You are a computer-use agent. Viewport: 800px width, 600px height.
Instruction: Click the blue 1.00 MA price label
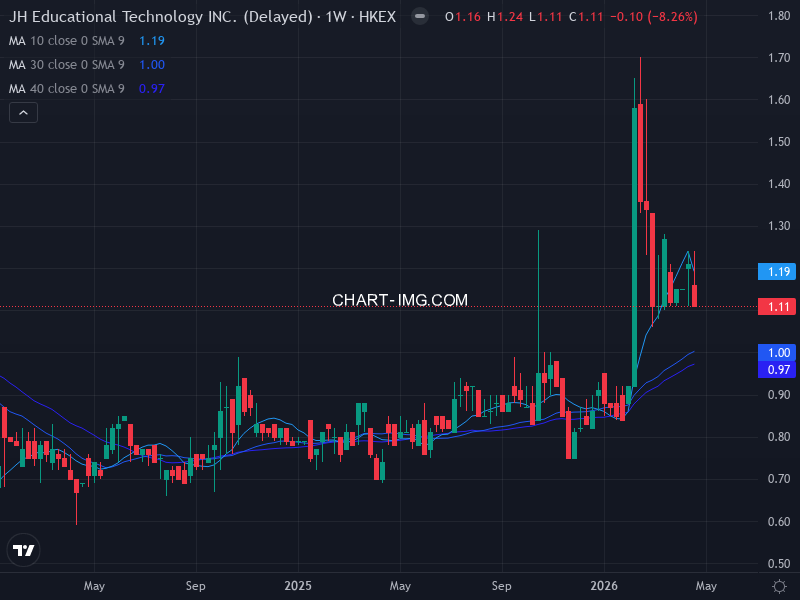[x=777, y=353]
